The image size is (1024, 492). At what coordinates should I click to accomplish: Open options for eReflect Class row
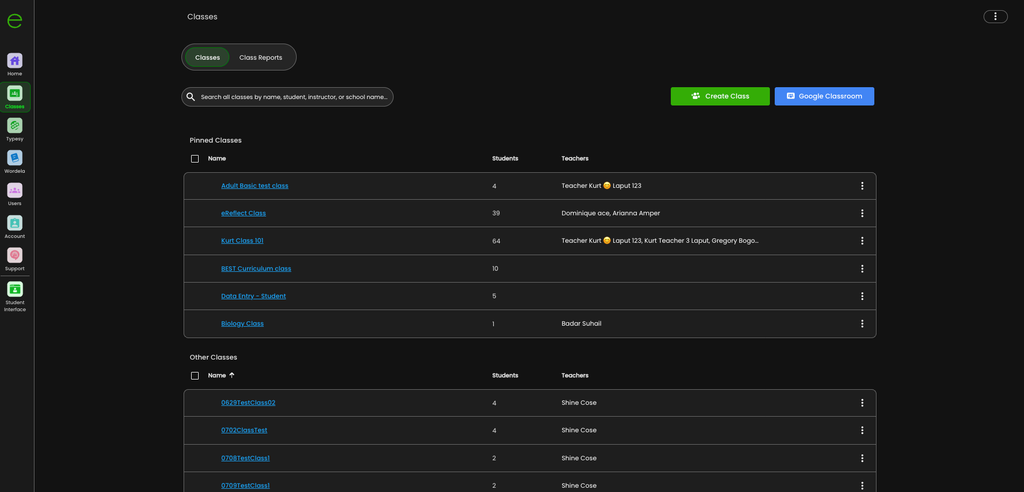click(x=862, y=213)
